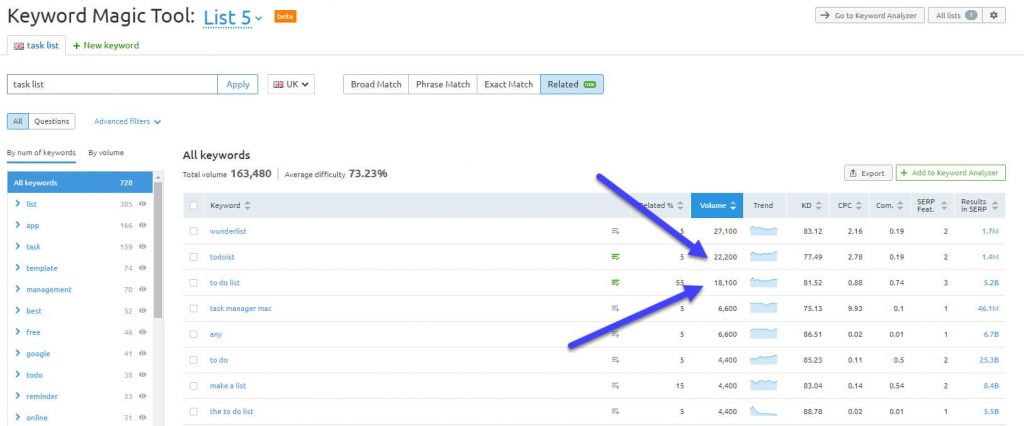Screen dimensions: 1024x426
Task: Check the to do list row checkbox
Action: (x=193, y=283)
